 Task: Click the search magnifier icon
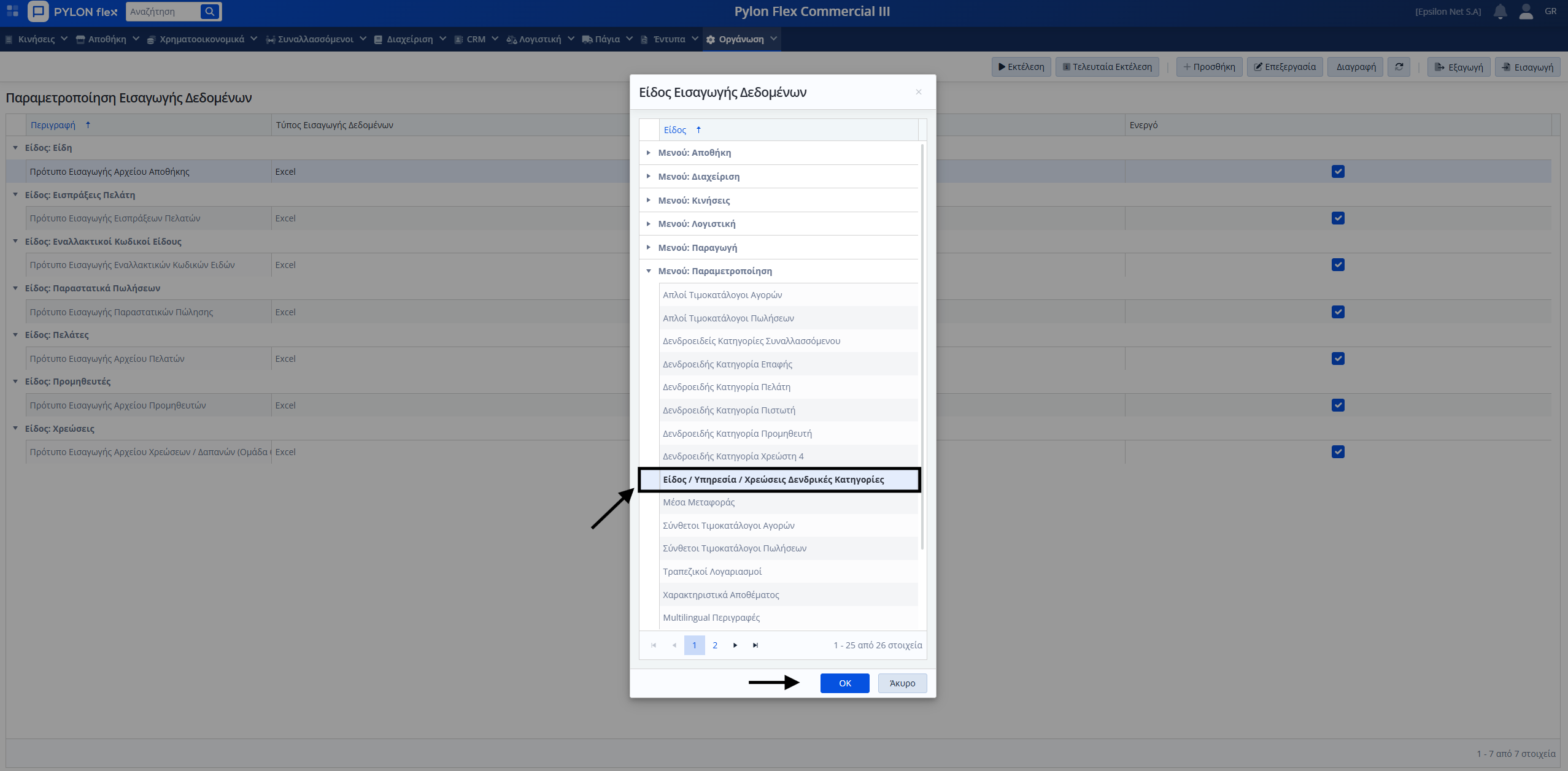(x=210, y=12)
